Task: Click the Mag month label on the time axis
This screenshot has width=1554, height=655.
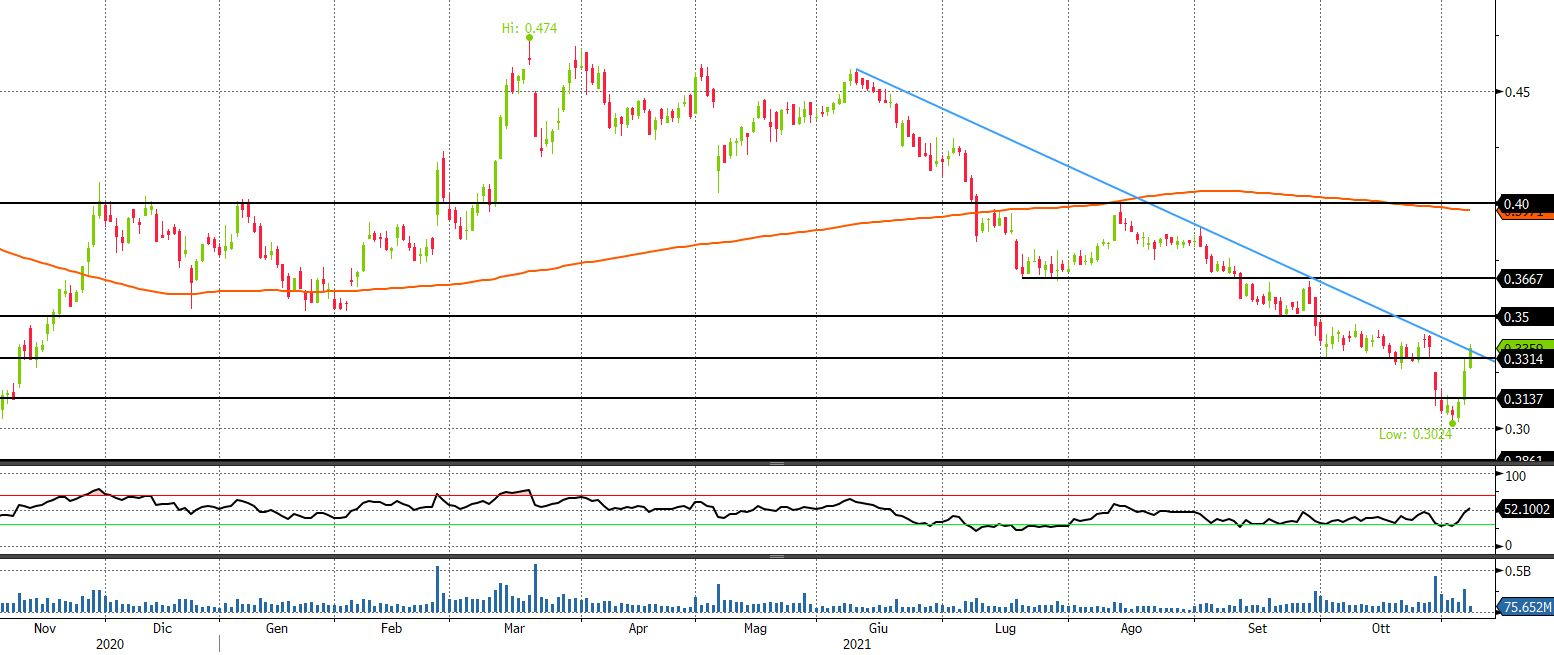Action: tap(755, 629)
